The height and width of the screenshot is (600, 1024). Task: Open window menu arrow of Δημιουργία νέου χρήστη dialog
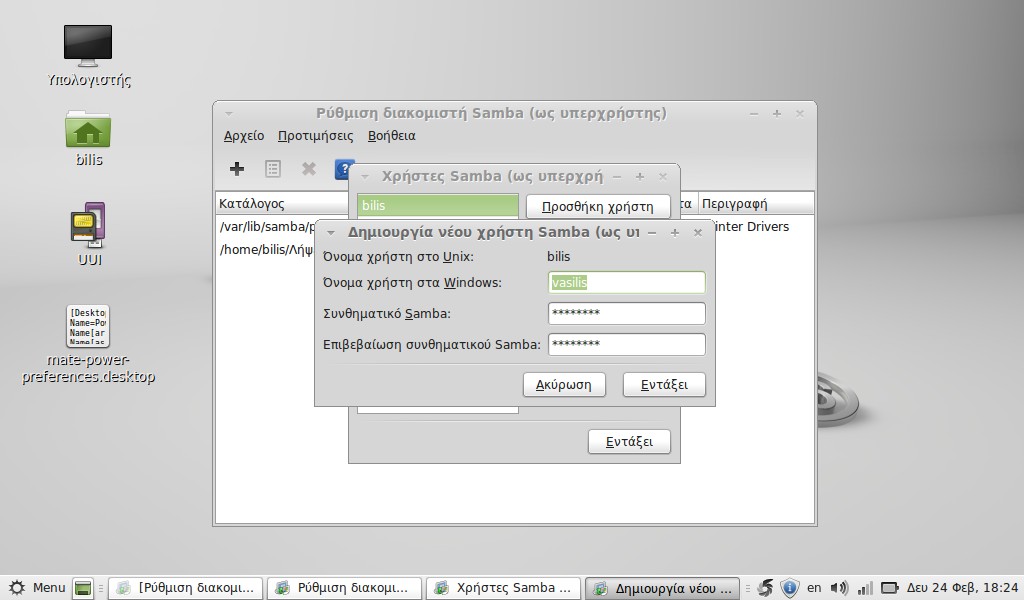(x=330, y=233)
